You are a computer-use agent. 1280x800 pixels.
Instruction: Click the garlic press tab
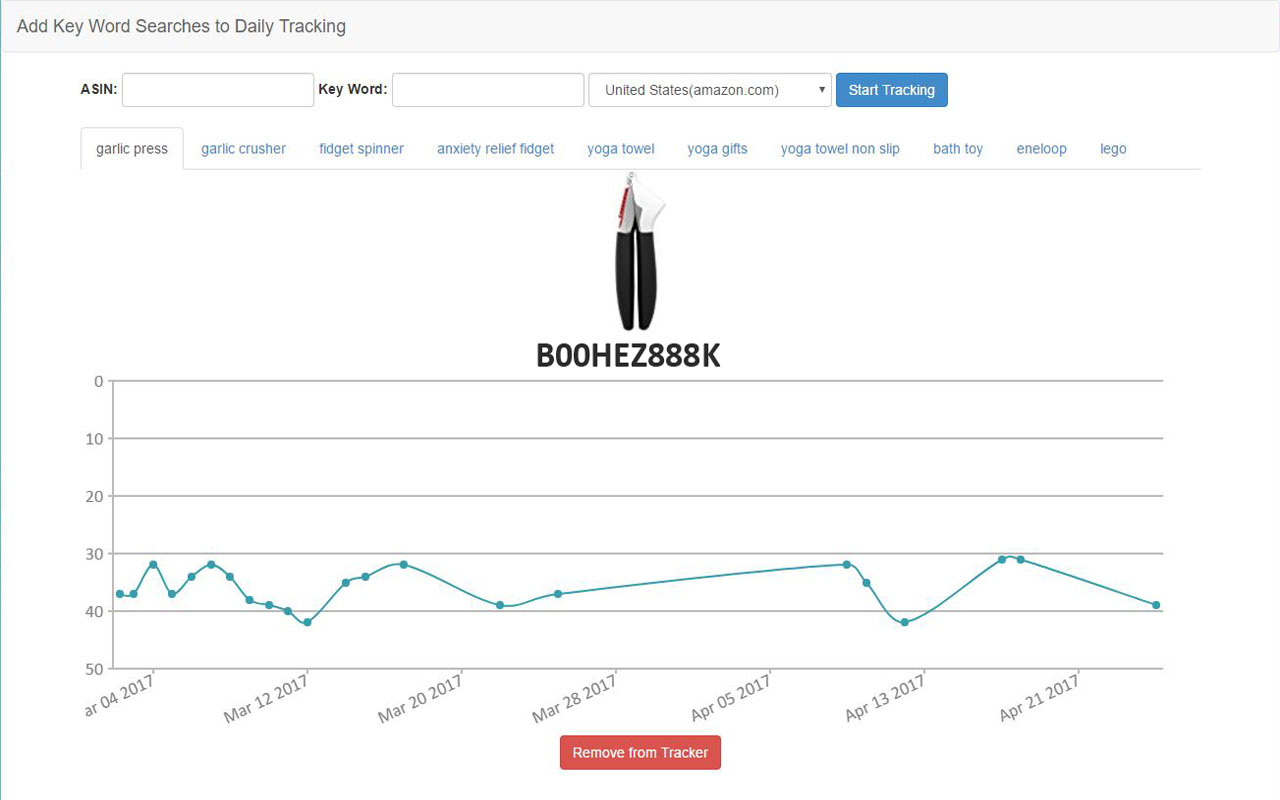(x=131, y=148)
